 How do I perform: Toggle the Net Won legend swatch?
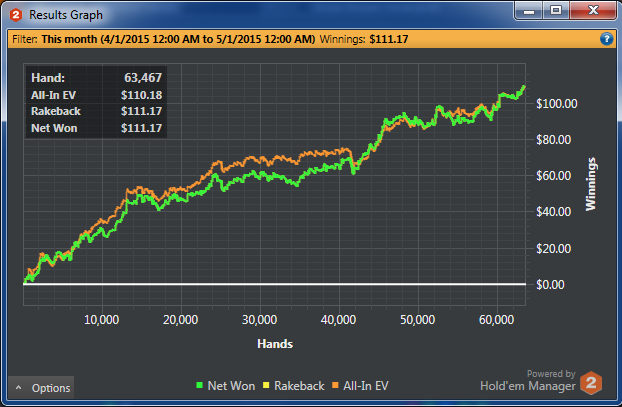200,385
